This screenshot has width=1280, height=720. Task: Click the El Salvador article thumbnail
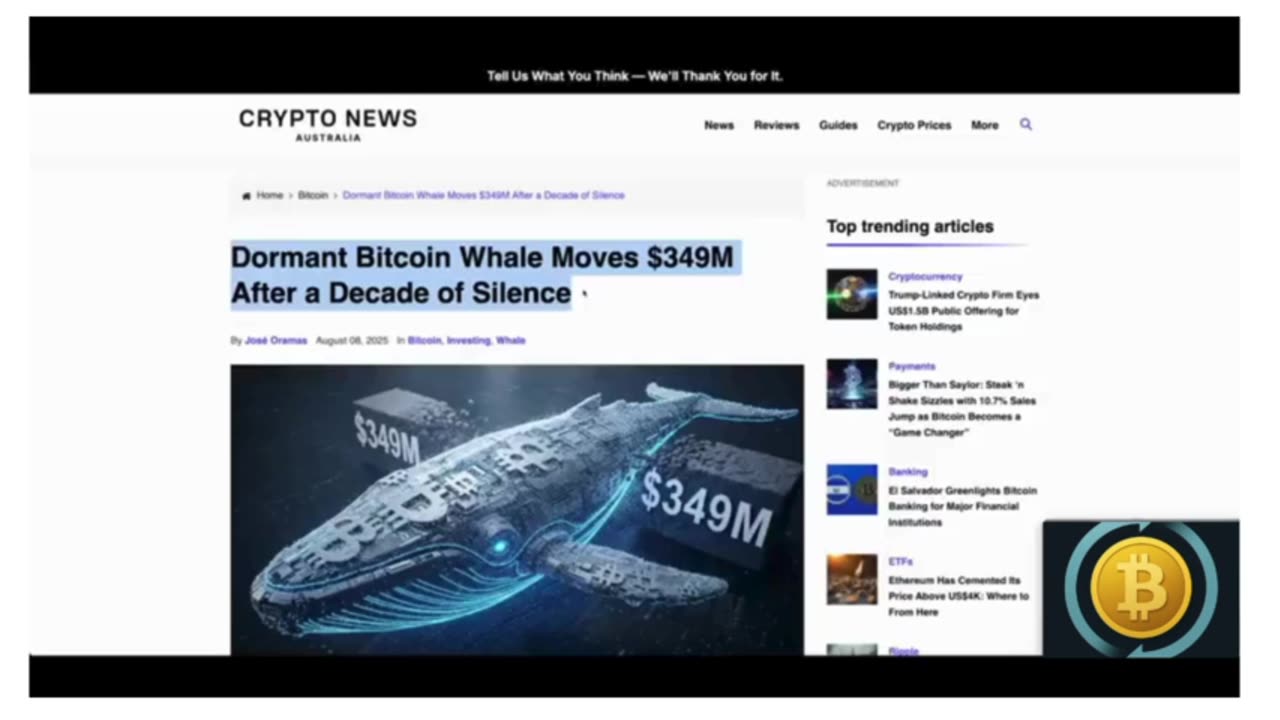[x=852, y=490]
